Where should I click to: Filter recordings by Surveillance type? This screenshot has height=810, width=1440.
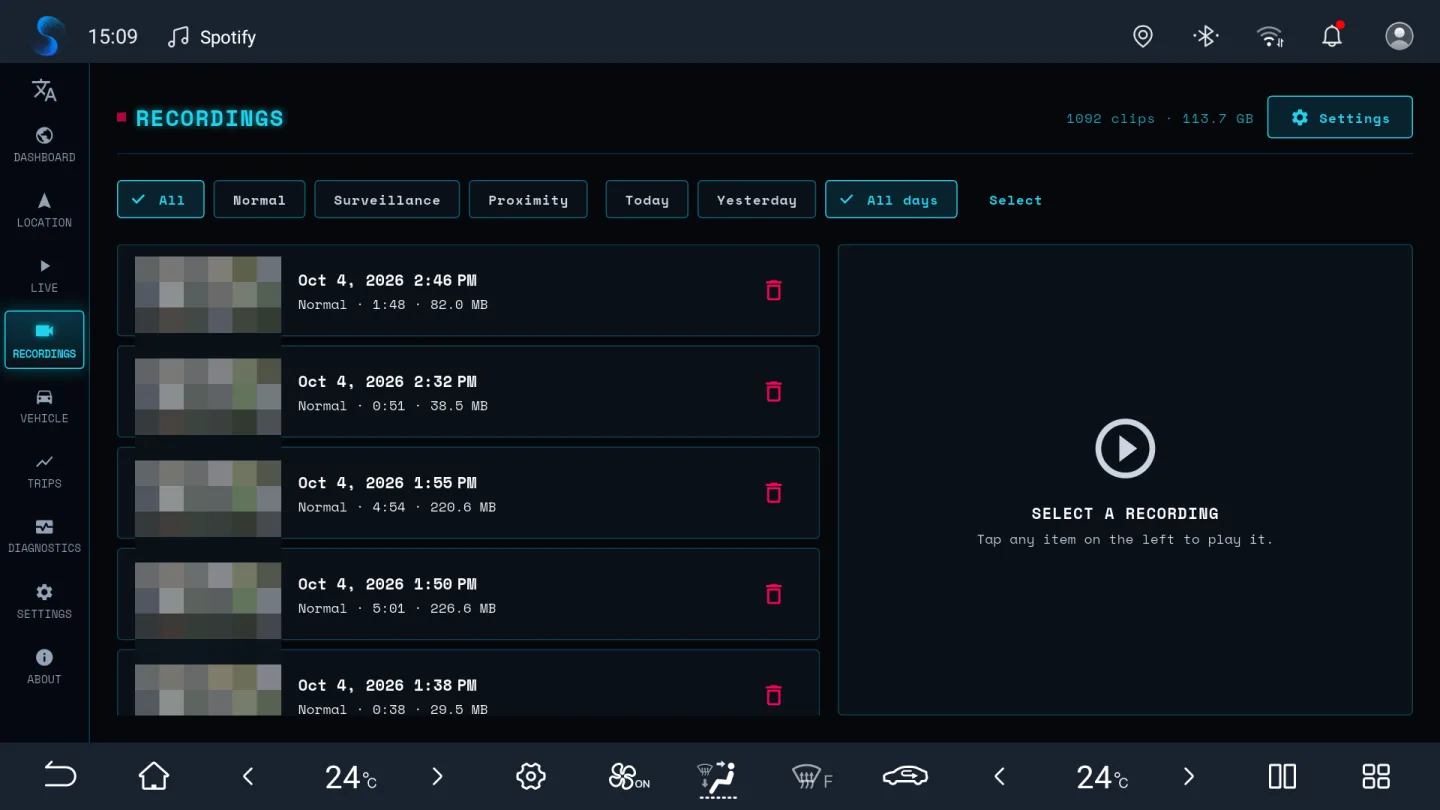click(x=387, y=199)
